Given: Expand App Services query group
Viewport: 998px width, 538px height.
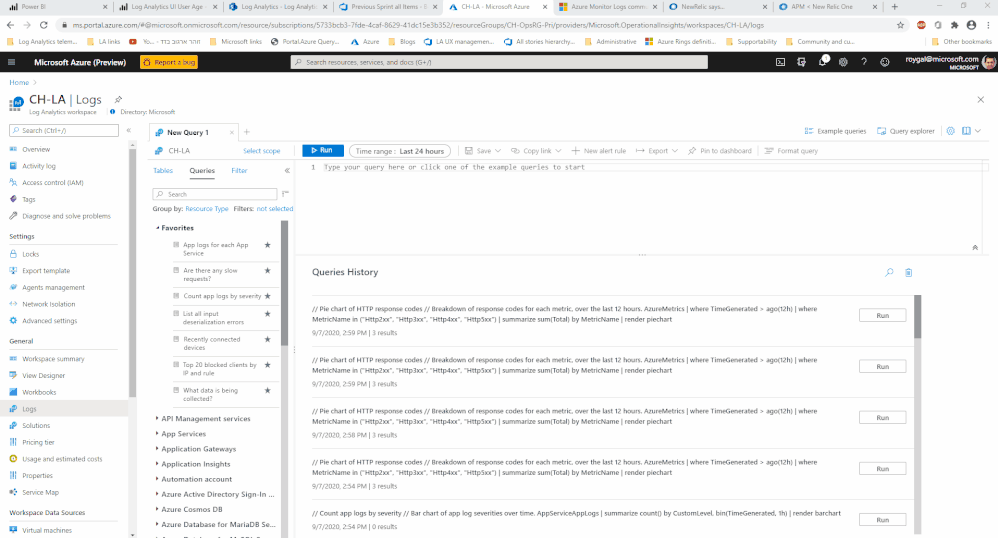Looking at the screenshot, I should pos(157,434).
